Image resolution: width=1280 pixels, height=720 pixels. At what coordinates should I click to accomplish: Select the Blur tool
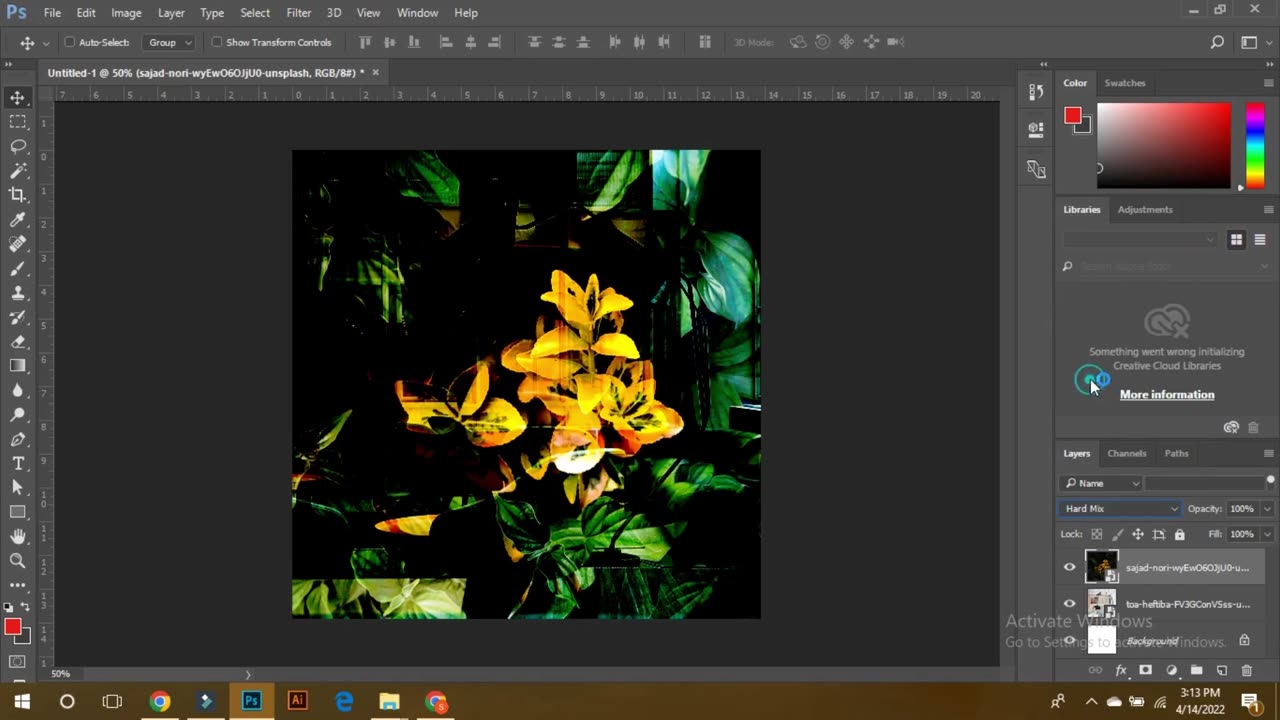pyautogui.click(x=18, y=390)
